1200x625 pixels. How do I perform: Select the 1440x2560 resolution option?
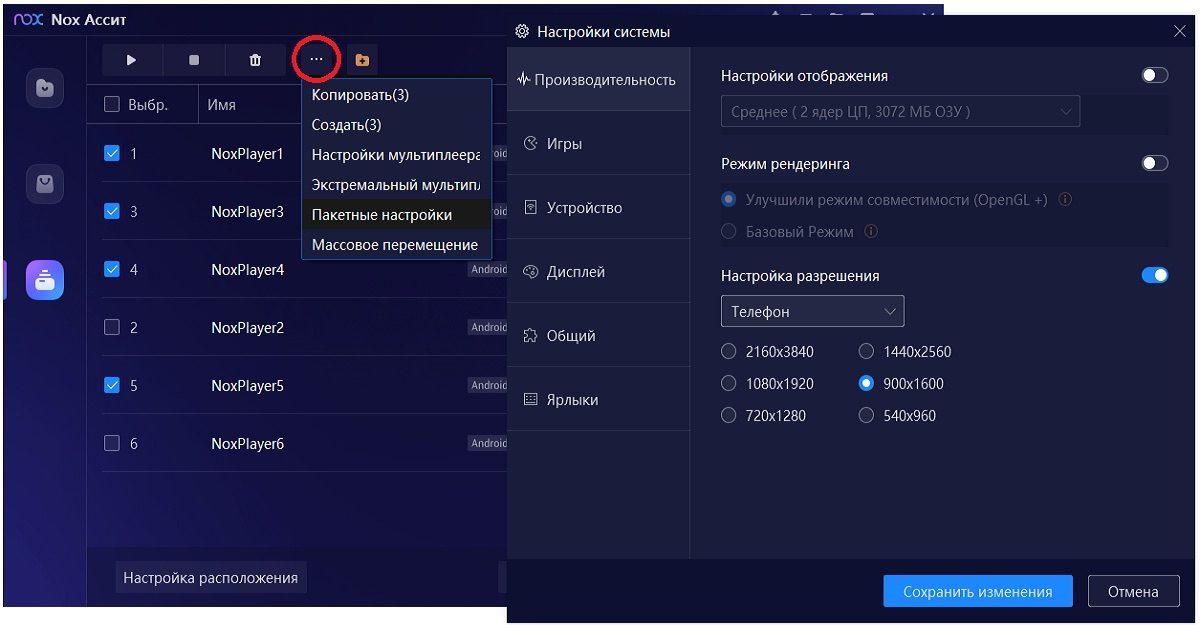point(866,352)
